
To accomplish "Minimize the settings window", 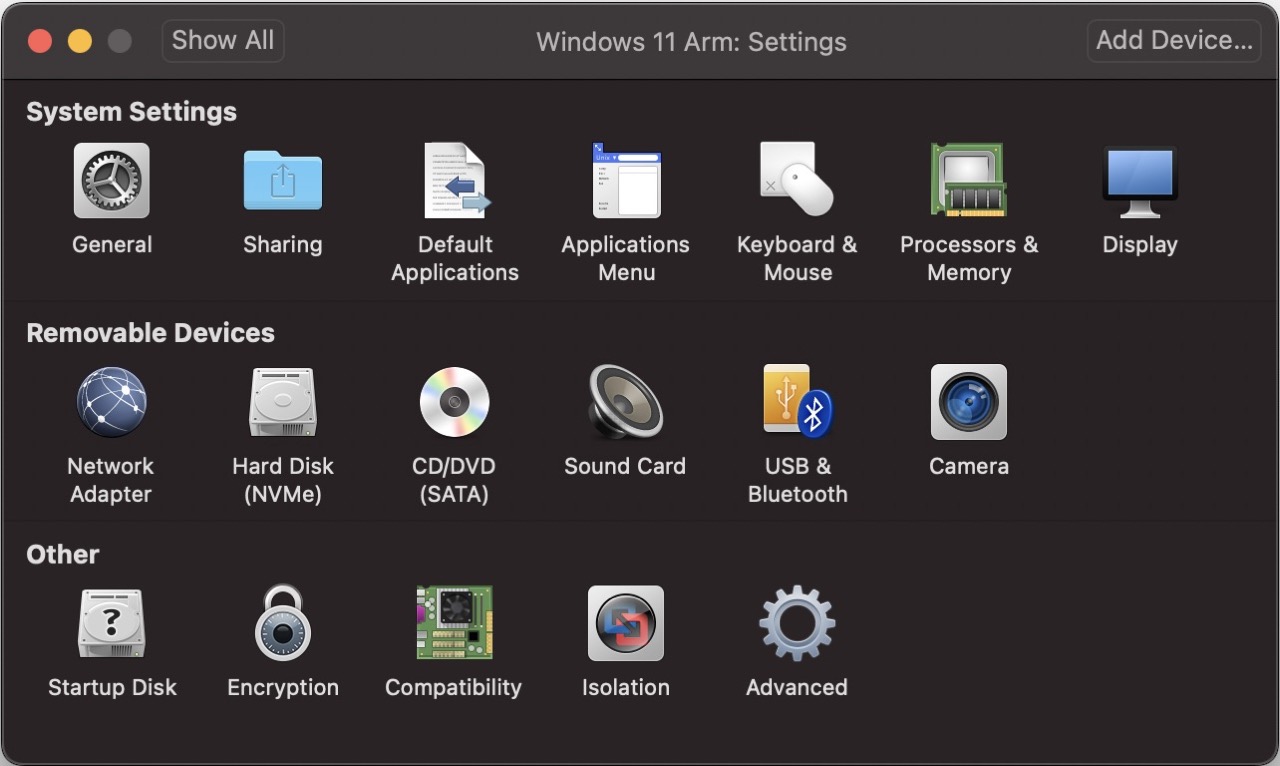I will click(x=80, y=41).
